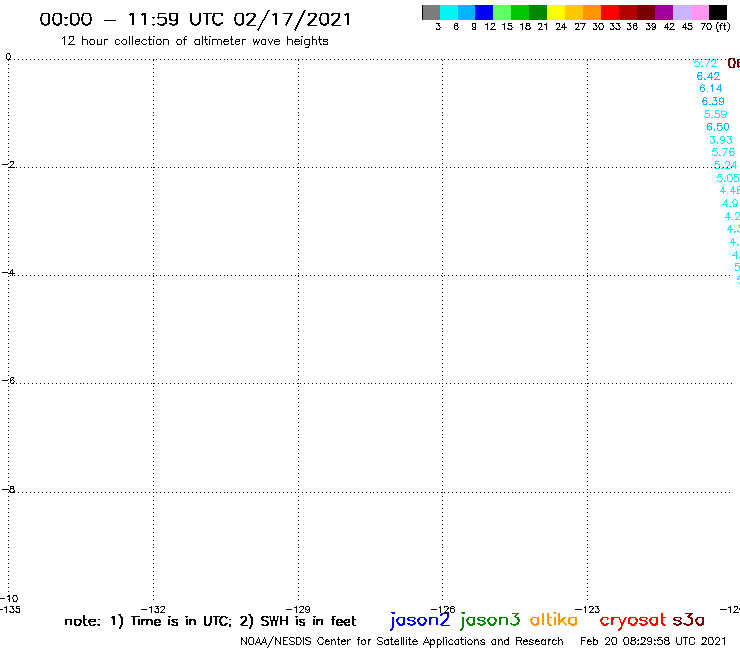Select the orange legend swatch
The image size is (740, 650).
(592, 12)
